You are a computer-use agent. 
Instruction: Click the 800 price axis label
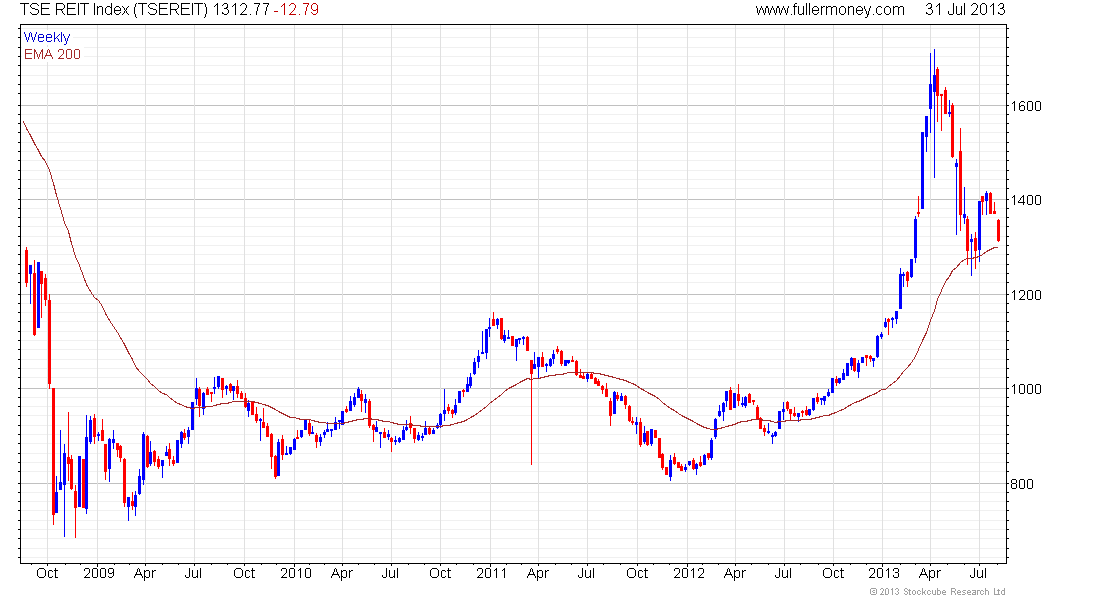click(x=1021, y=484)
